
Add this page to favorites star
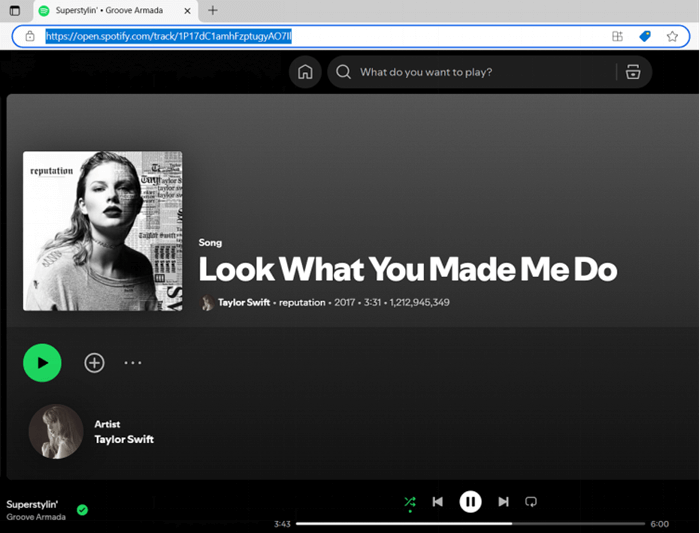672,36
